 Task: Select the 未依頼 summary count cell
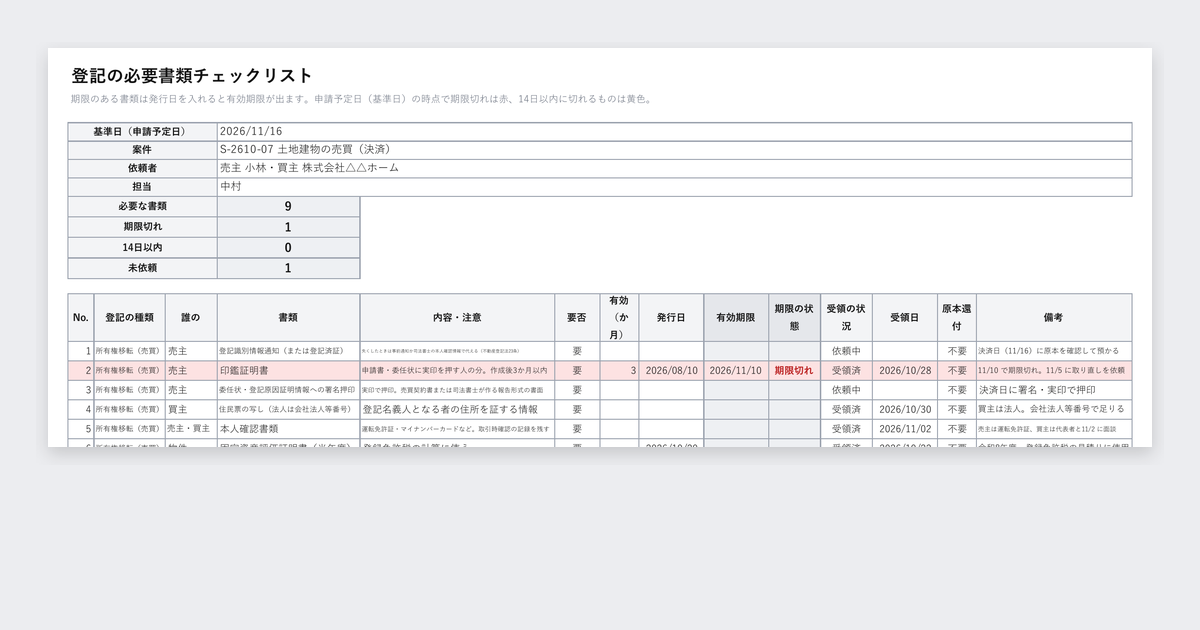(x=288, y=268)
